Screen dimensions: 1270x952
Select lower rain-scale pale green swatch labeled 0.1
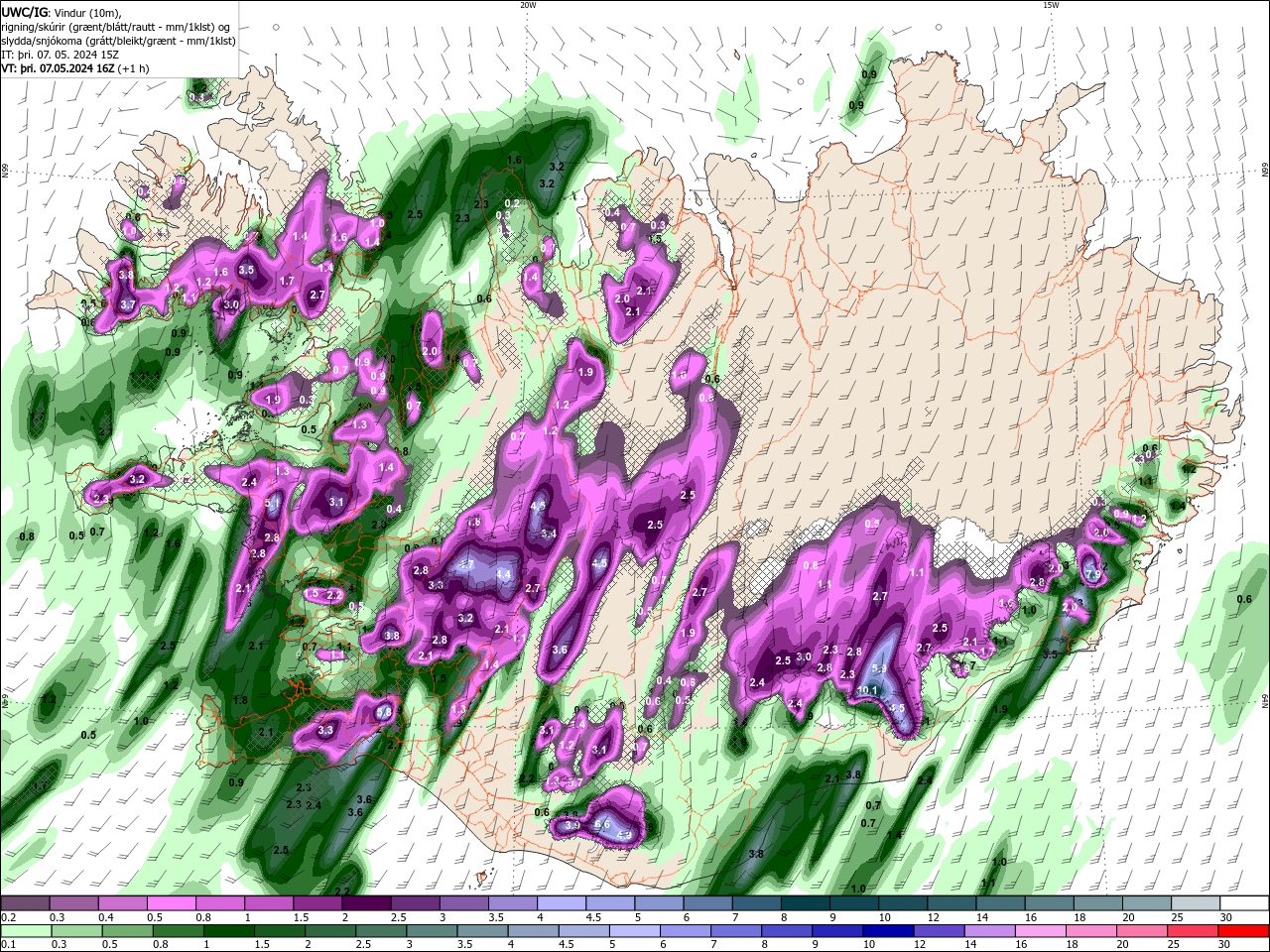click(25, 931)
